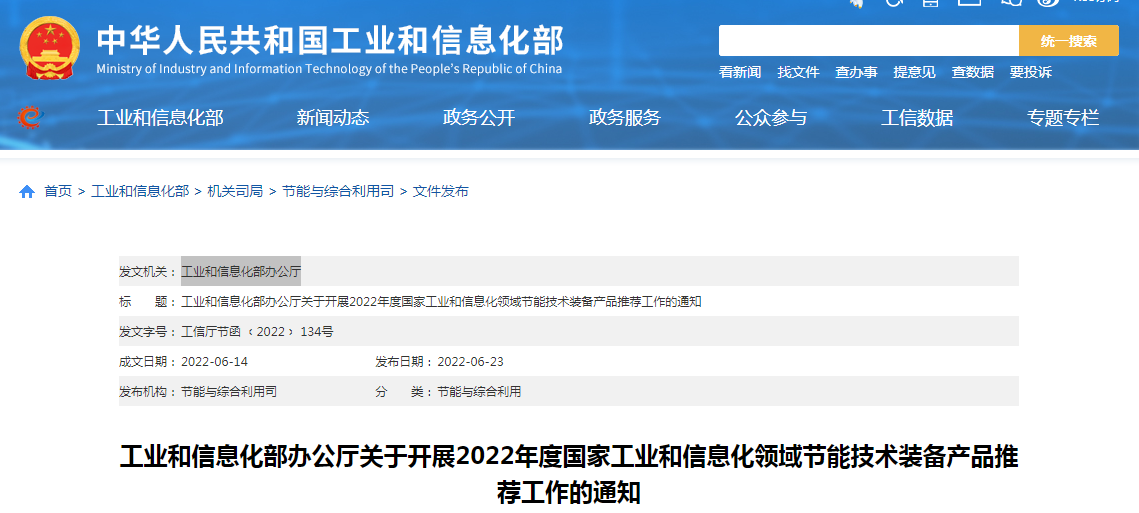Open the 工信数据 nav menu

click(x=917, y=118)
